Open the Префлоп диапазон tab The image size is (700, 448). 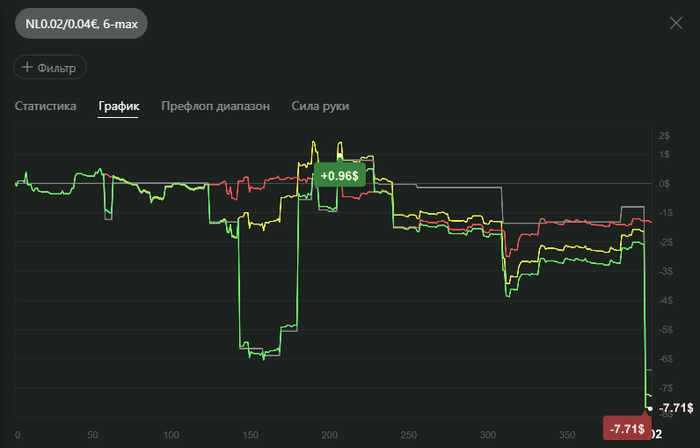pyautogui.click(x=215, y=106)
